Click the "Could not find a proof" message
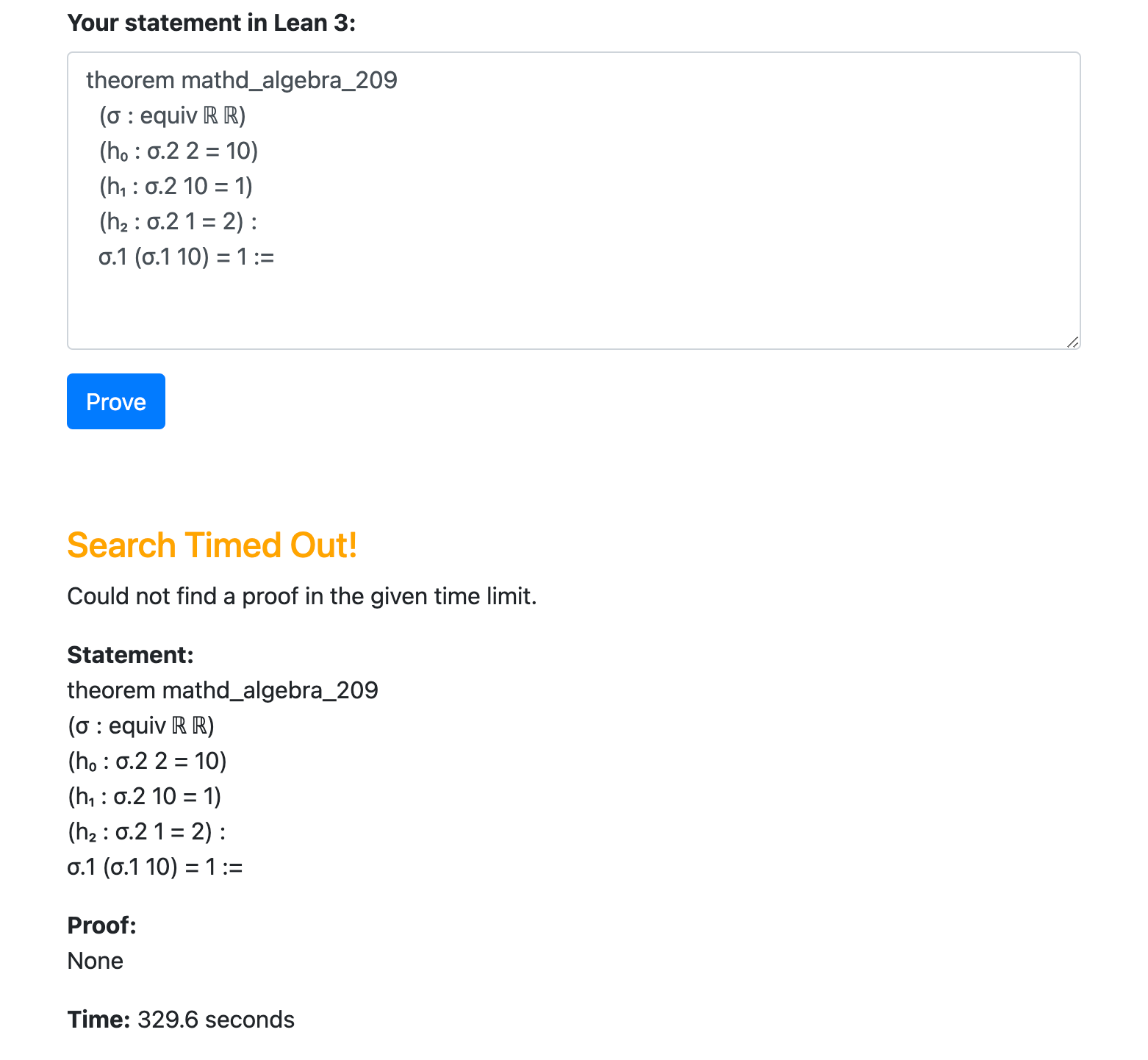This screenshot has height=1060, width=1148. [x=301, y=596]
